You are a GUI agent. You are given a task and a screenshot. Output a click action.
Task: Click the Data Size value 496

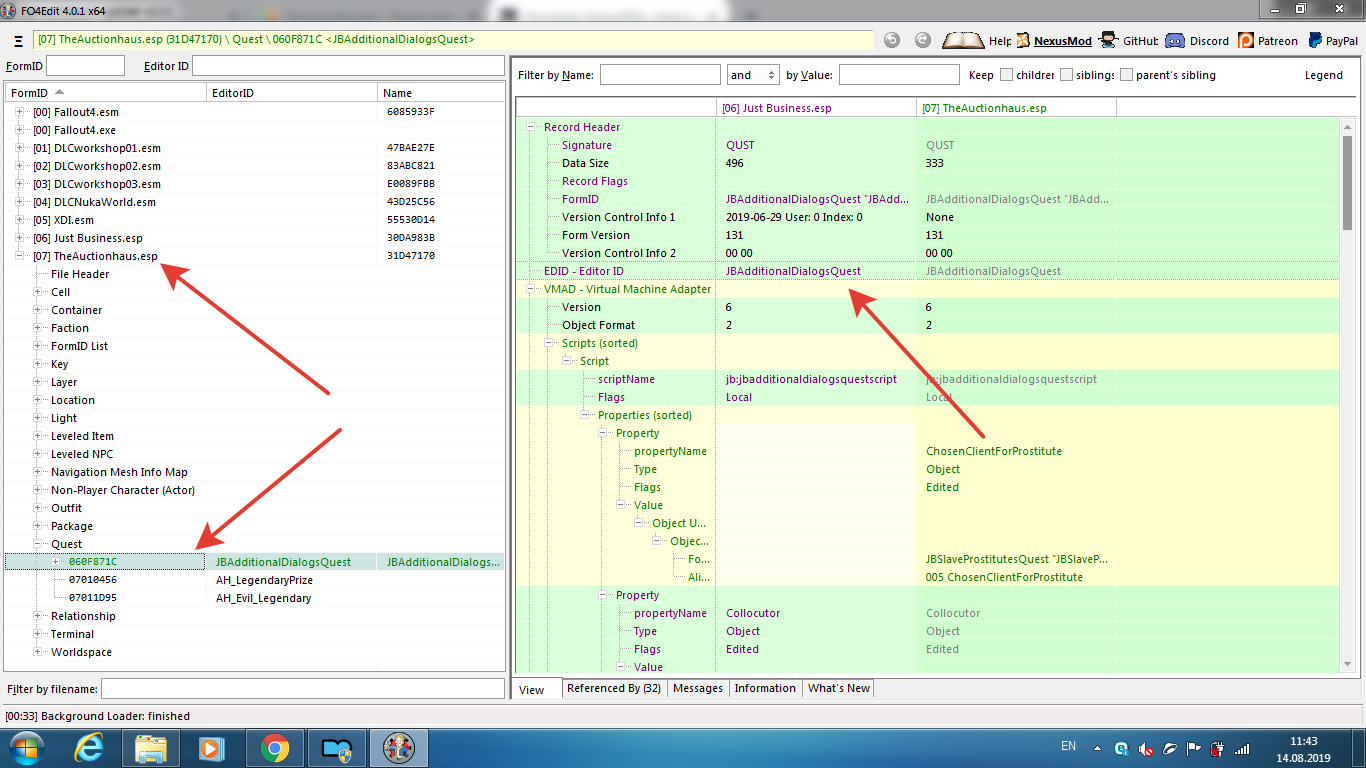[x=735, y=163]
